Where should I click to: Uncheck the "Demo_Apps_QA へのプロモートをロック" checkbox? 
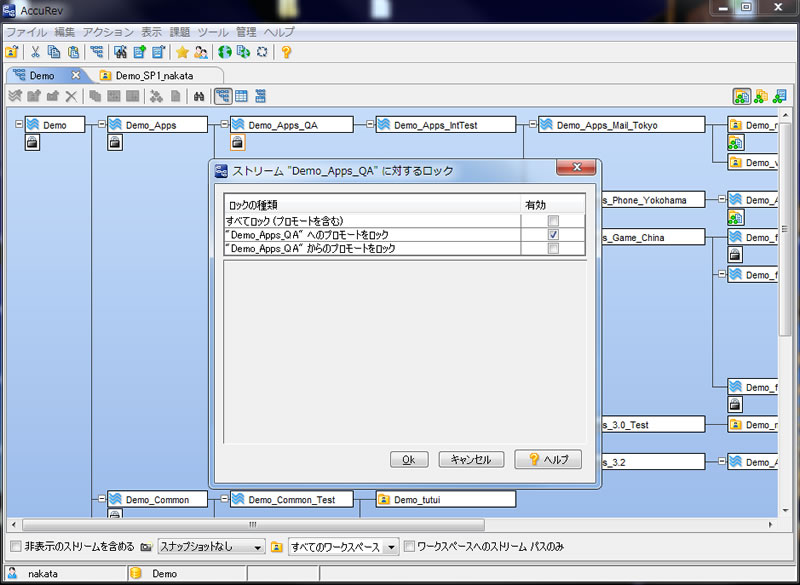click(553, 235)
